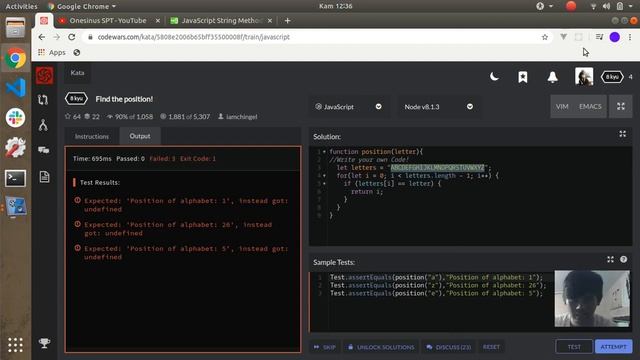Image resolution: width=640 pixels, height=360 pixels.
Task: Open a new browser tab
Action: [x=287, y=20]
